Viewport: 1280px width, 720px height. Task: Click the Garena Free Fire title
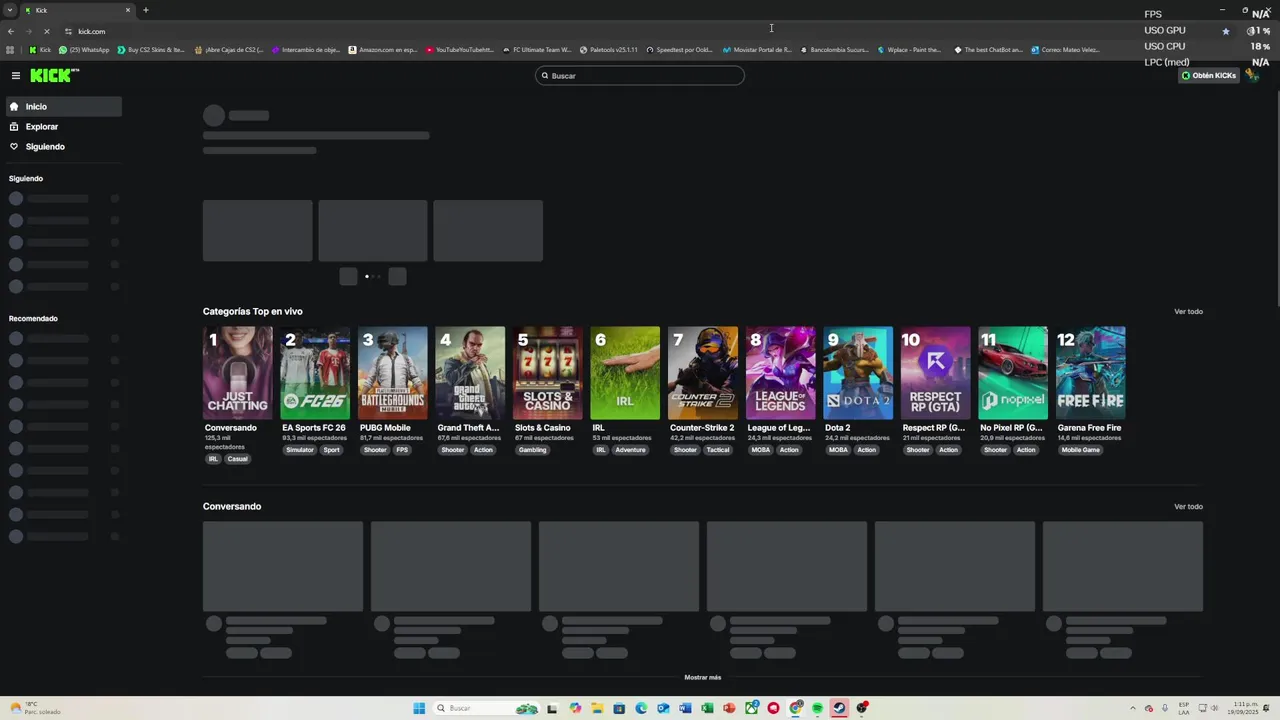coord(1089,428)
